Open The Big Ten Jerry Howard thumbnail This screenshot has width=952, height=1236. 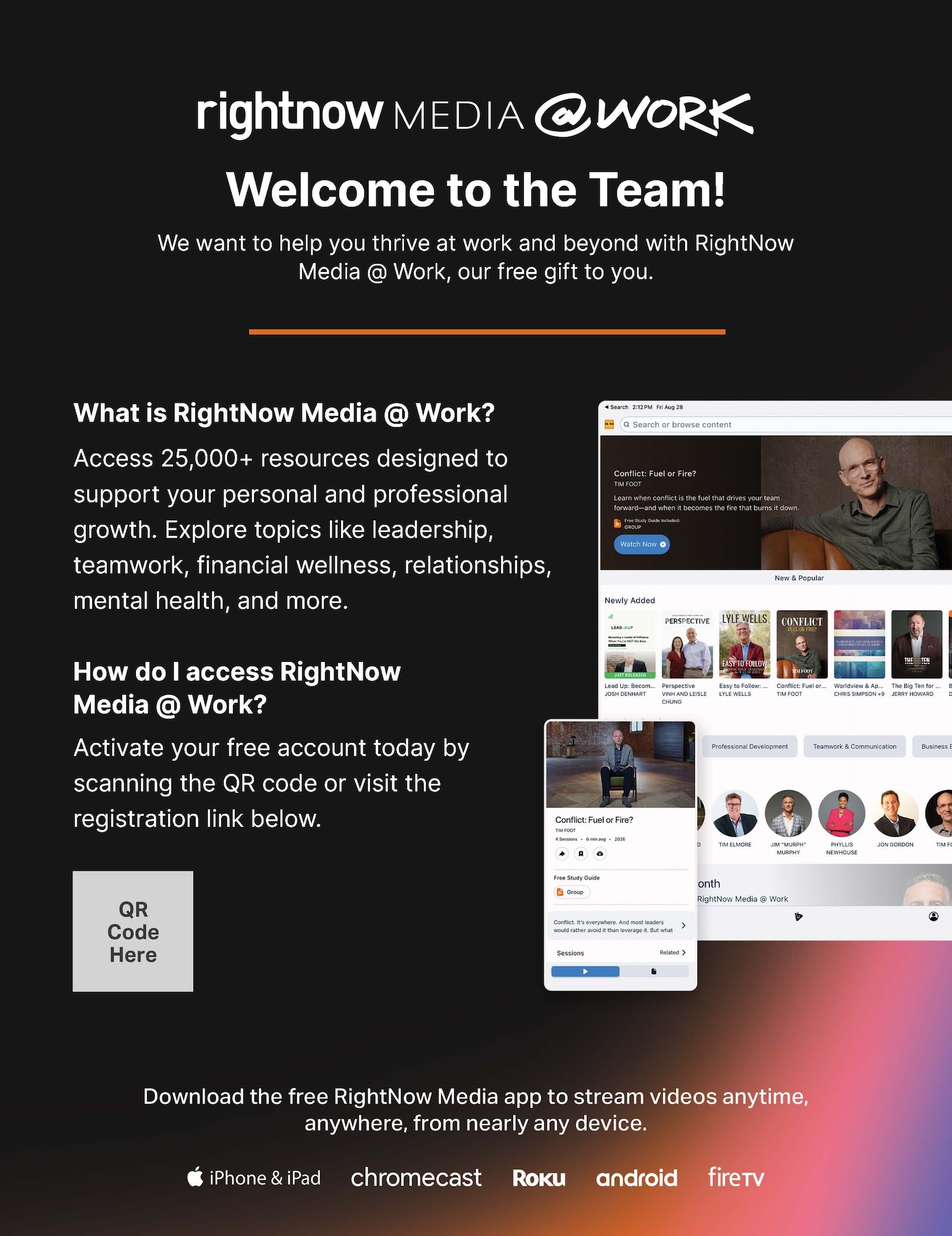pos(917,645)
